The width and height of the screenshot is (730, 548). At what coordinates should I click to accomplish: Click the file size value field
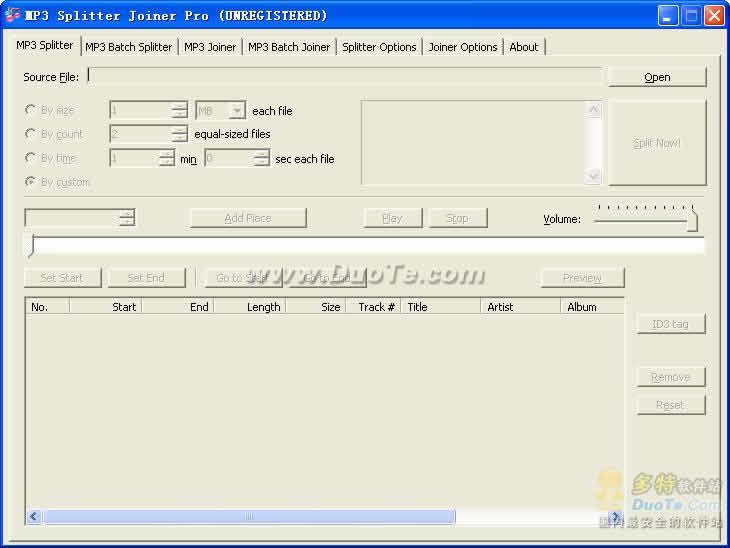coord(140,110)
